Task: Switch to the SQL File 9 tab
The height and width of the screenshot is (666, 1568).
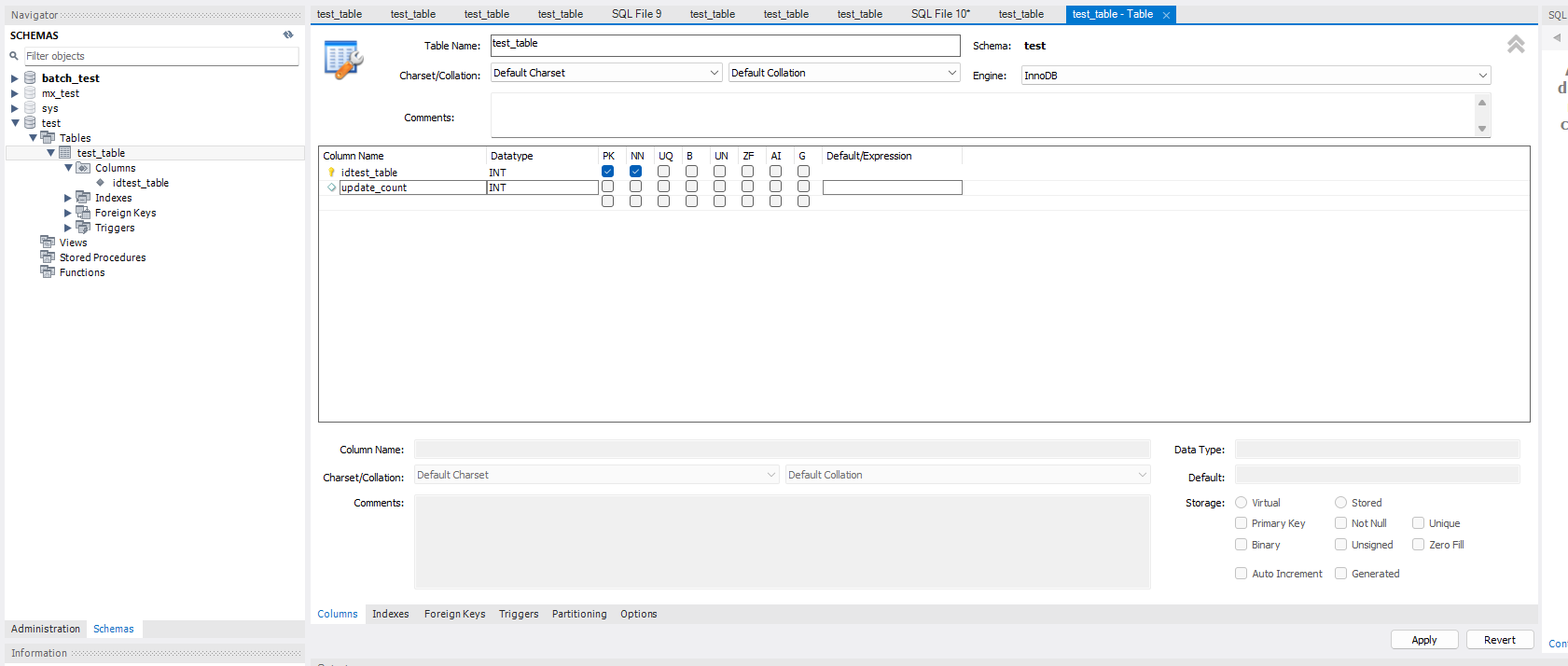Action: pos(636,14)
